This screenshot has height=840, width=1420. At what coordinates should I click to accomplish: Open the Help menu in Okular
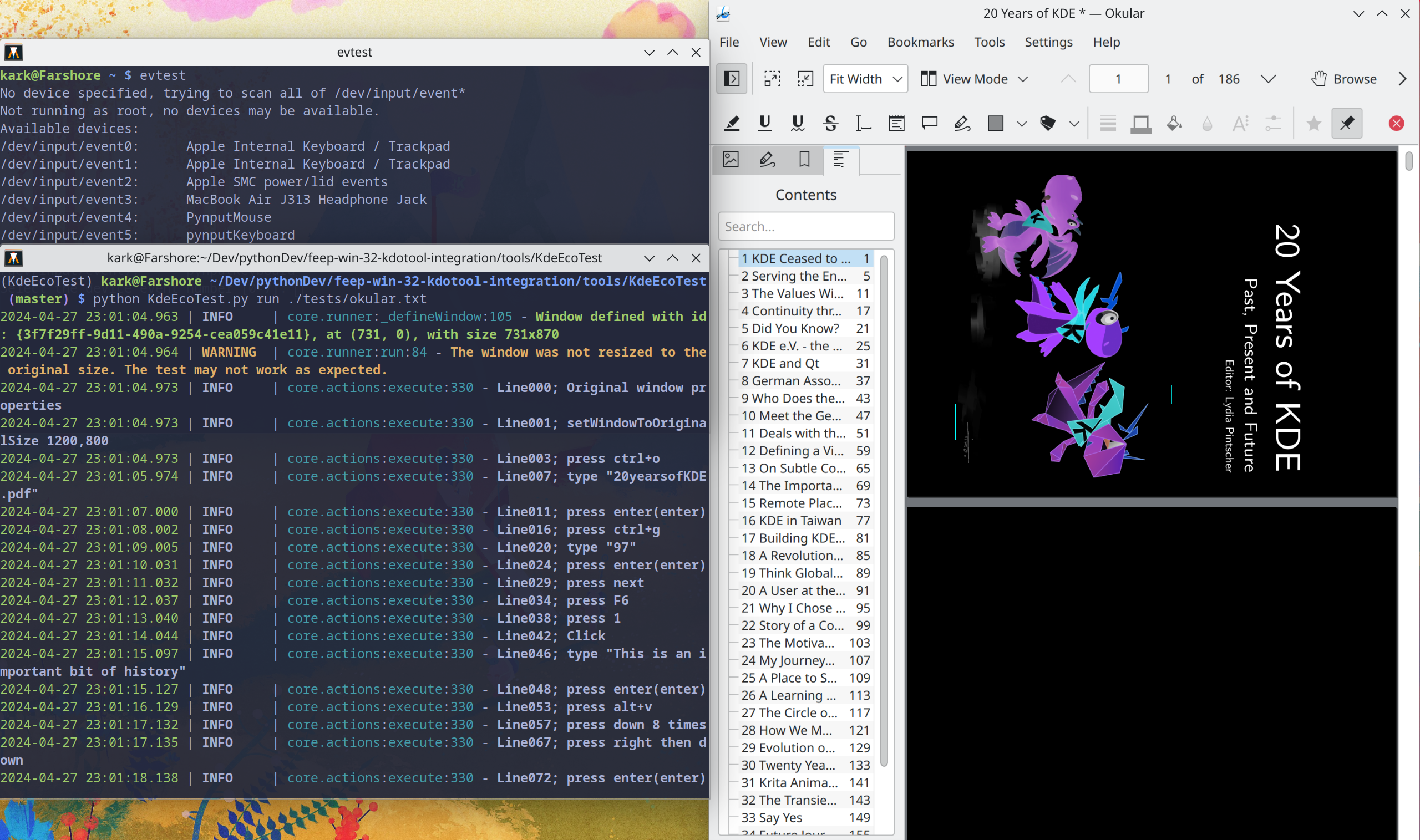(x=1107, y=42)
